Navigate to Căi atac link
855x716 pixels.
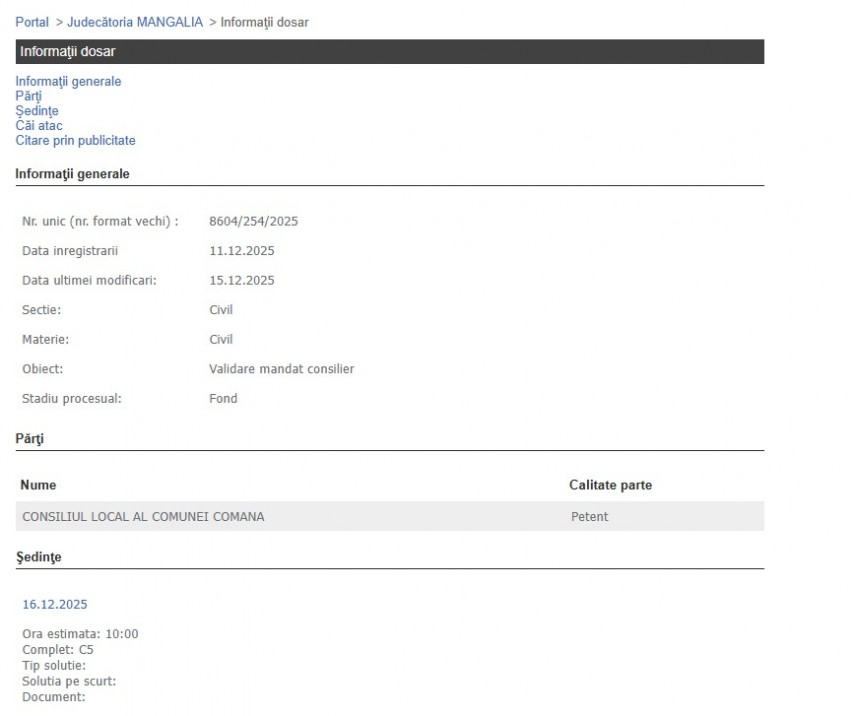tap(39, 126)
